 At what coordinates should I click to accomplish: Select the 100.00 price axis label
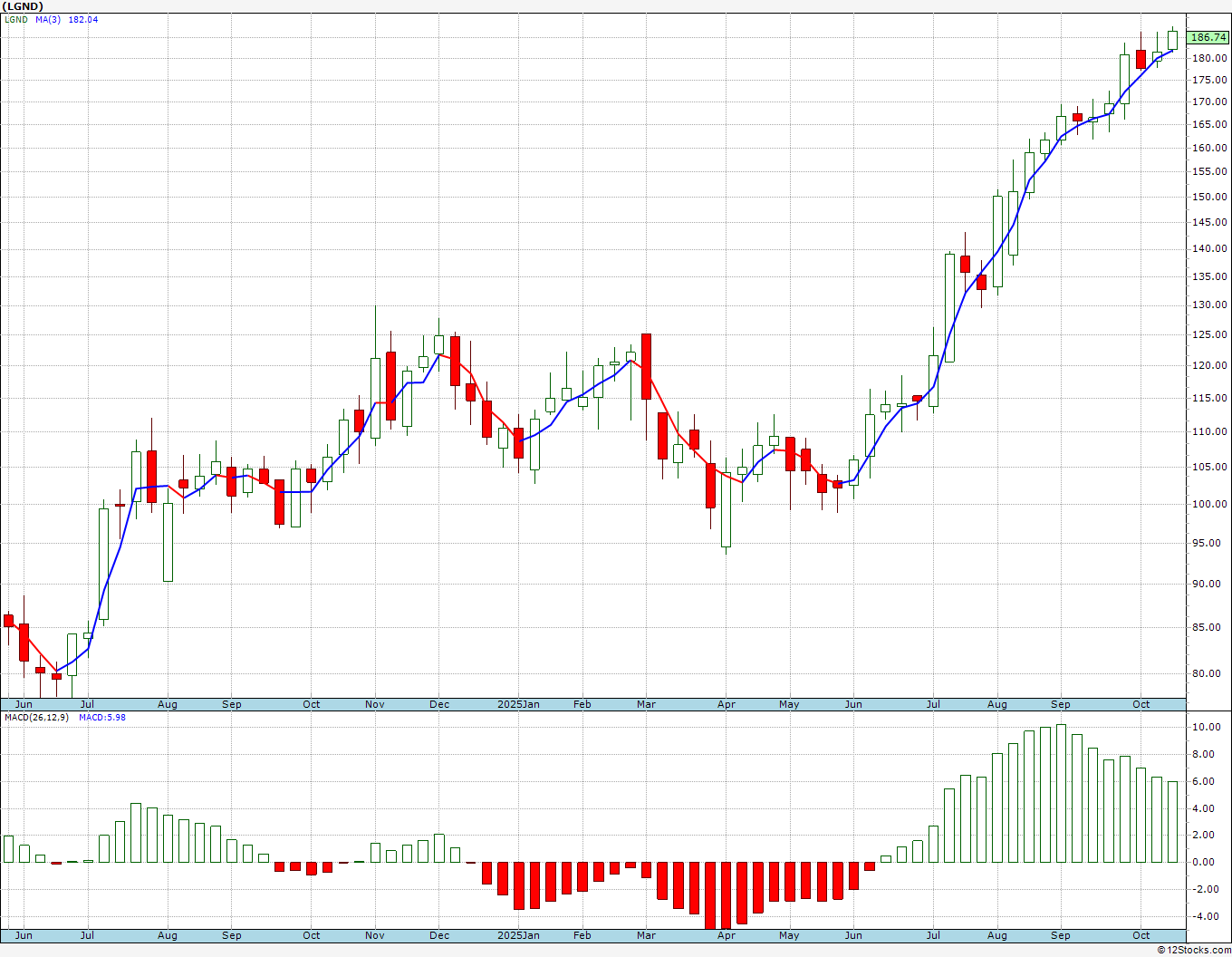[x=1209, y=504]
